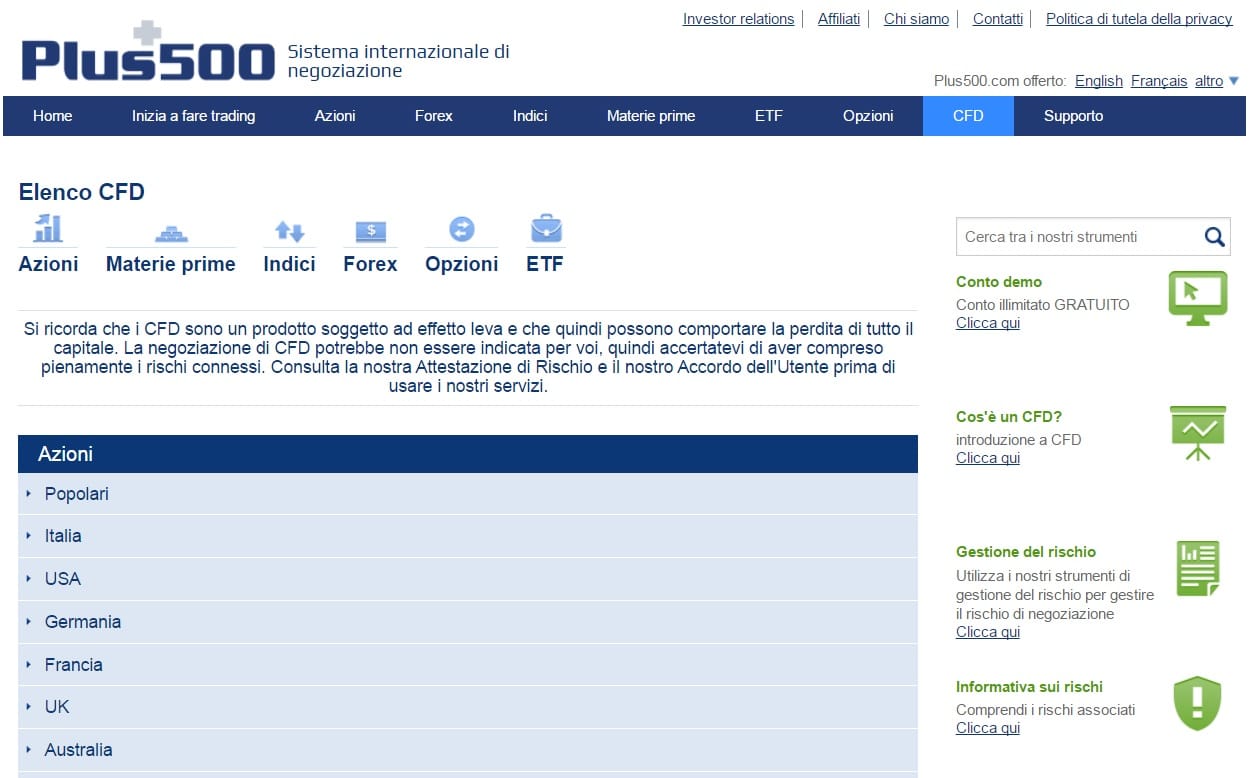Click the Opzioni circular arrows icon
1249x778 pixels.
[x=461, y=229]
